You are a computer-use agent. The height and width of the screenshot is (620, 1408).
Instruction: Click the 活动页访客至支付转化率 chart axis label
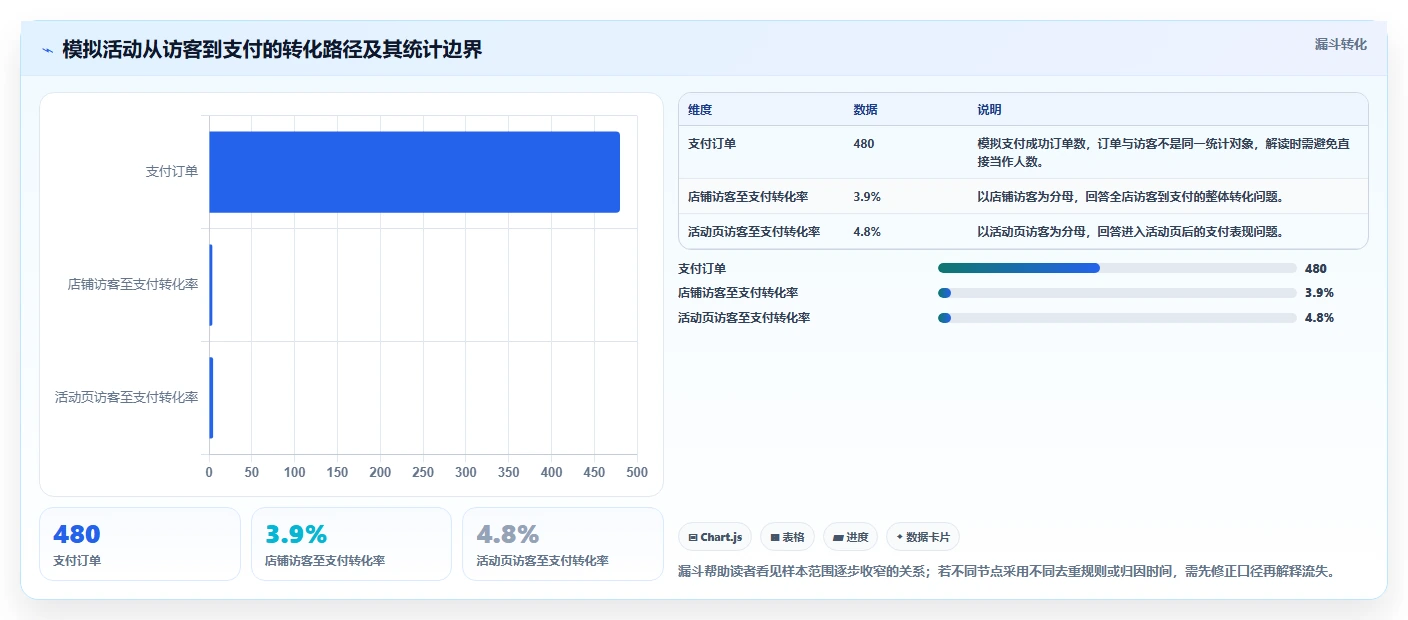(x=127, y=398)
